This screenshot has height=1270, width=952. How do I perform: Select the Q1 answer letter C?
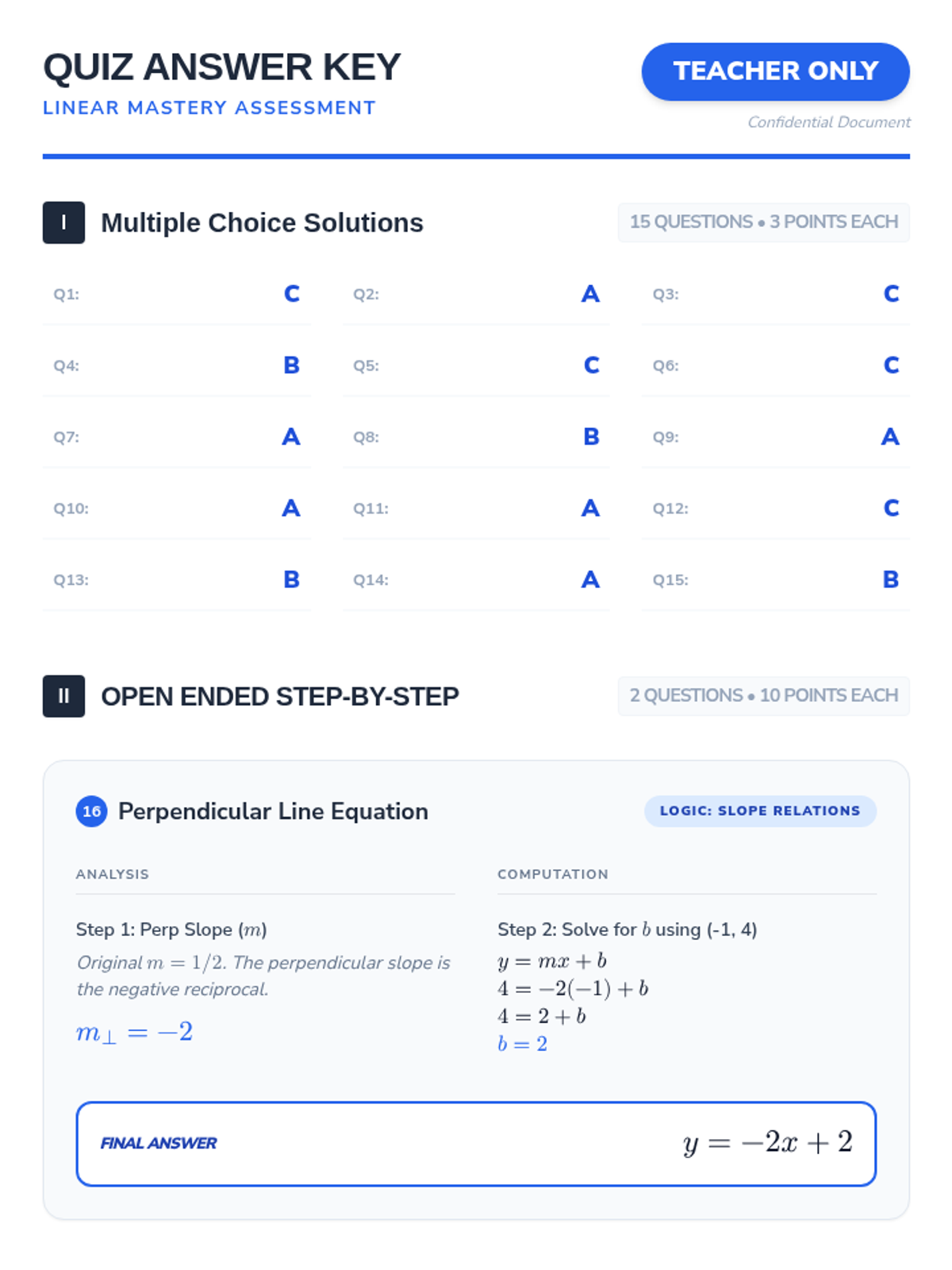pos(292,294)
